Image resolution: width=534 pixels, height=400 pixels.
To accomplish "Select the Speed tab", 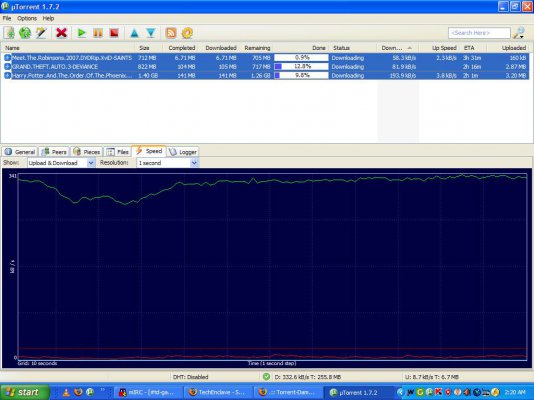I will [x=149, y=151].
